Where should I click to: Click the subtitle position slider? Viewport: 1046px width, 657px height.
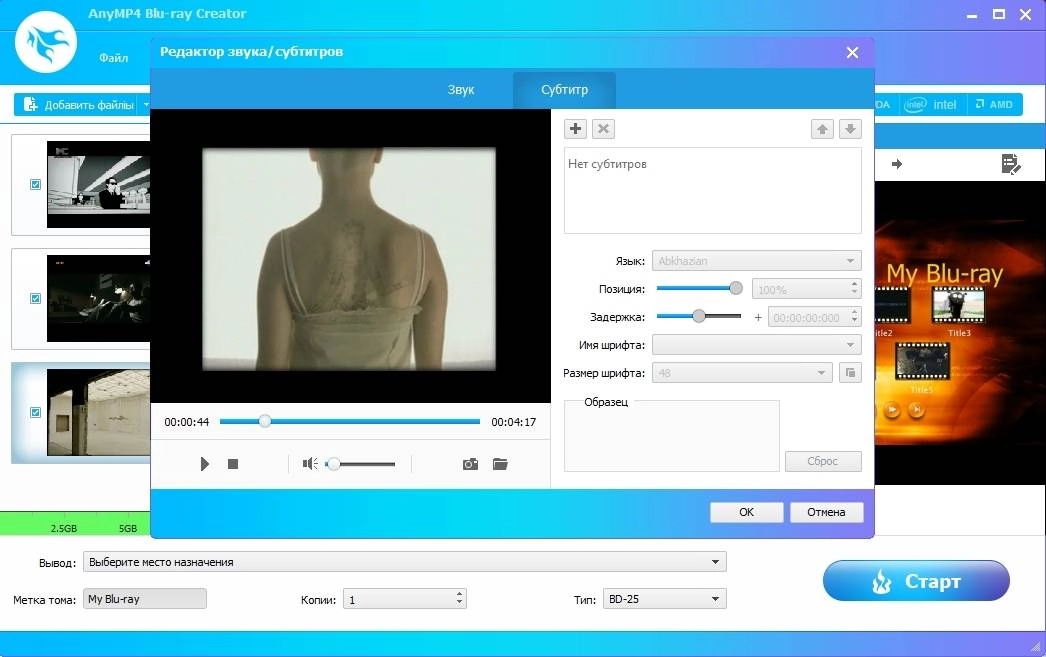(699, 288)
